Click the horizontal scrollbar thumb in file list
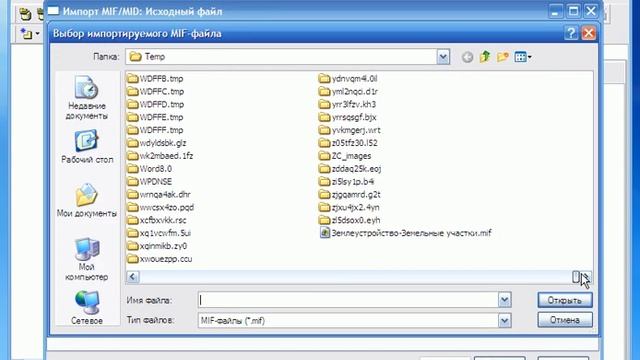The height and width of the screenshot is (360, 640). pyautogui.click(x=576, y=277)
